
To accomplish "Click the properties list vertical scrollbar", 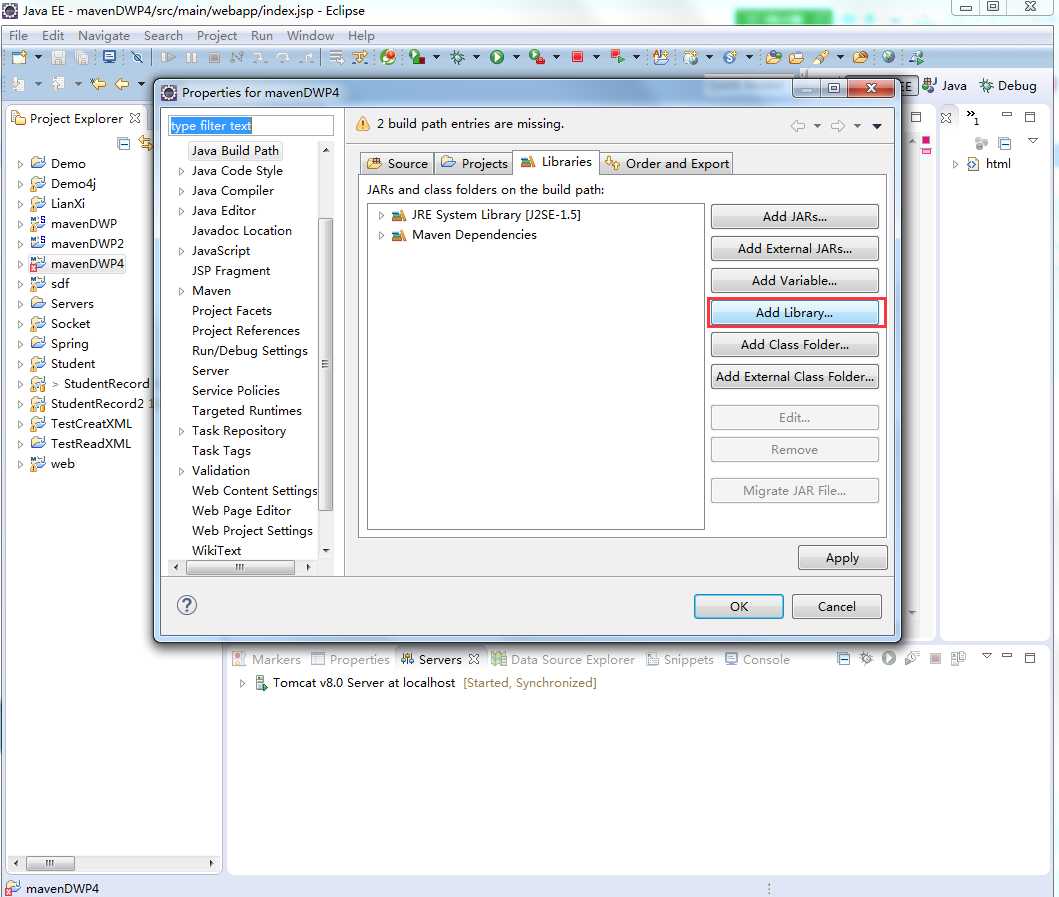I will point(326,365).
